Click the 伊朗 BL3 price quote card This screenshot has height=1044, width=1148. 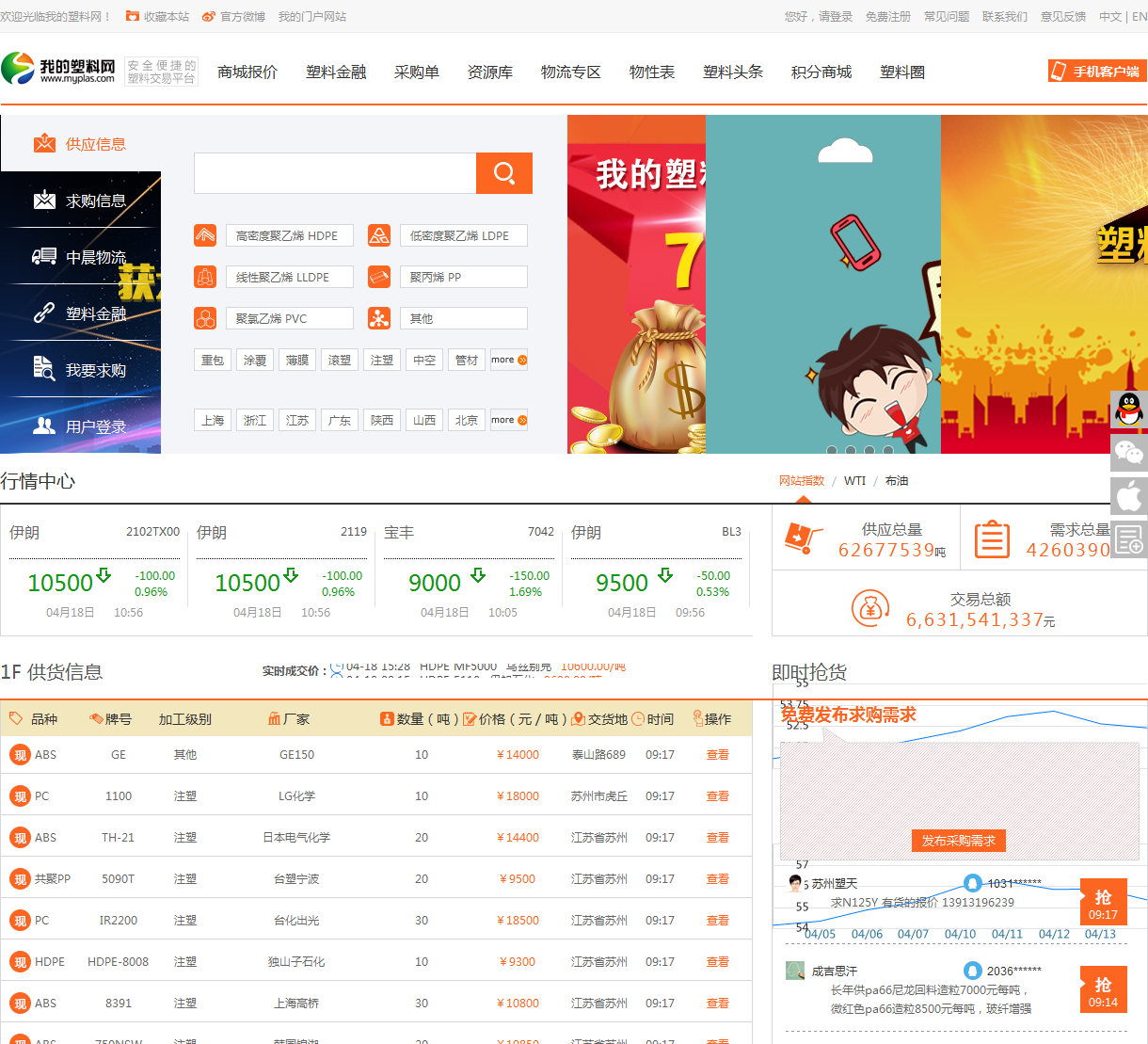coord(656,570)
